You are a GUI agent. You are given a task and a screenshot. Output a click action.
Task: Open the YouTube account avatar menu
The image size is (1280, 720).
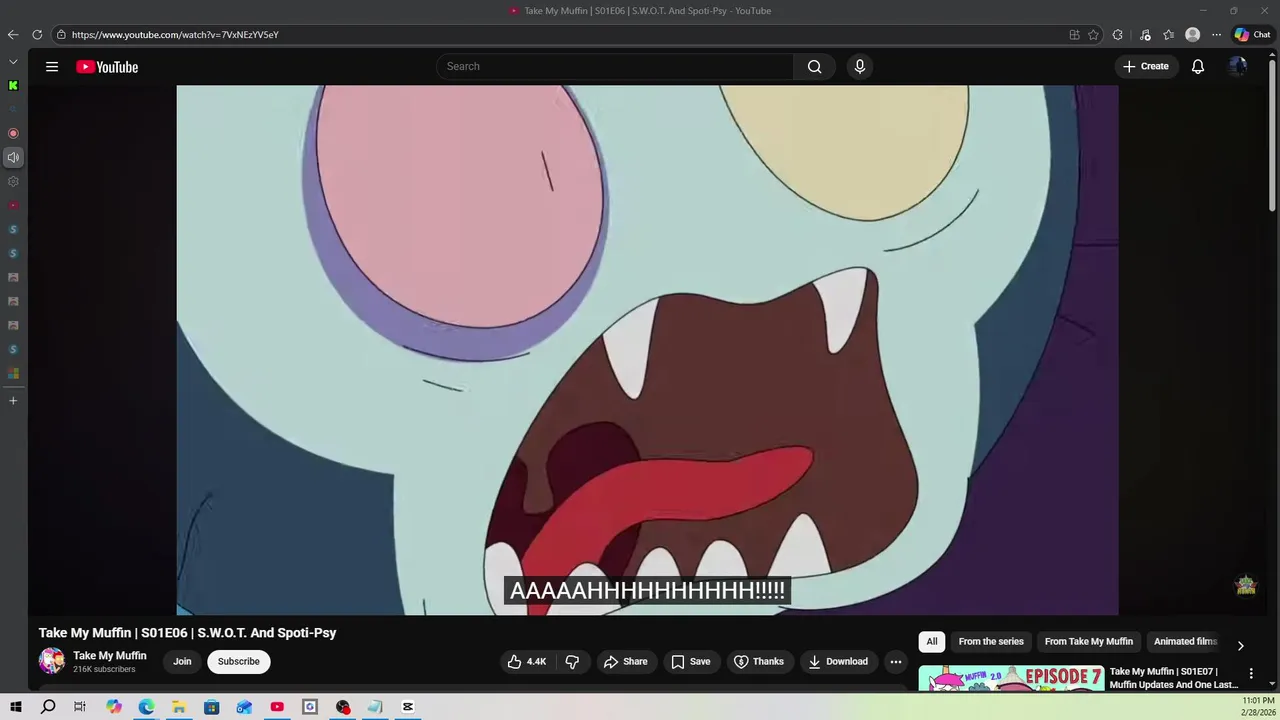click(x=1238, y=67)
